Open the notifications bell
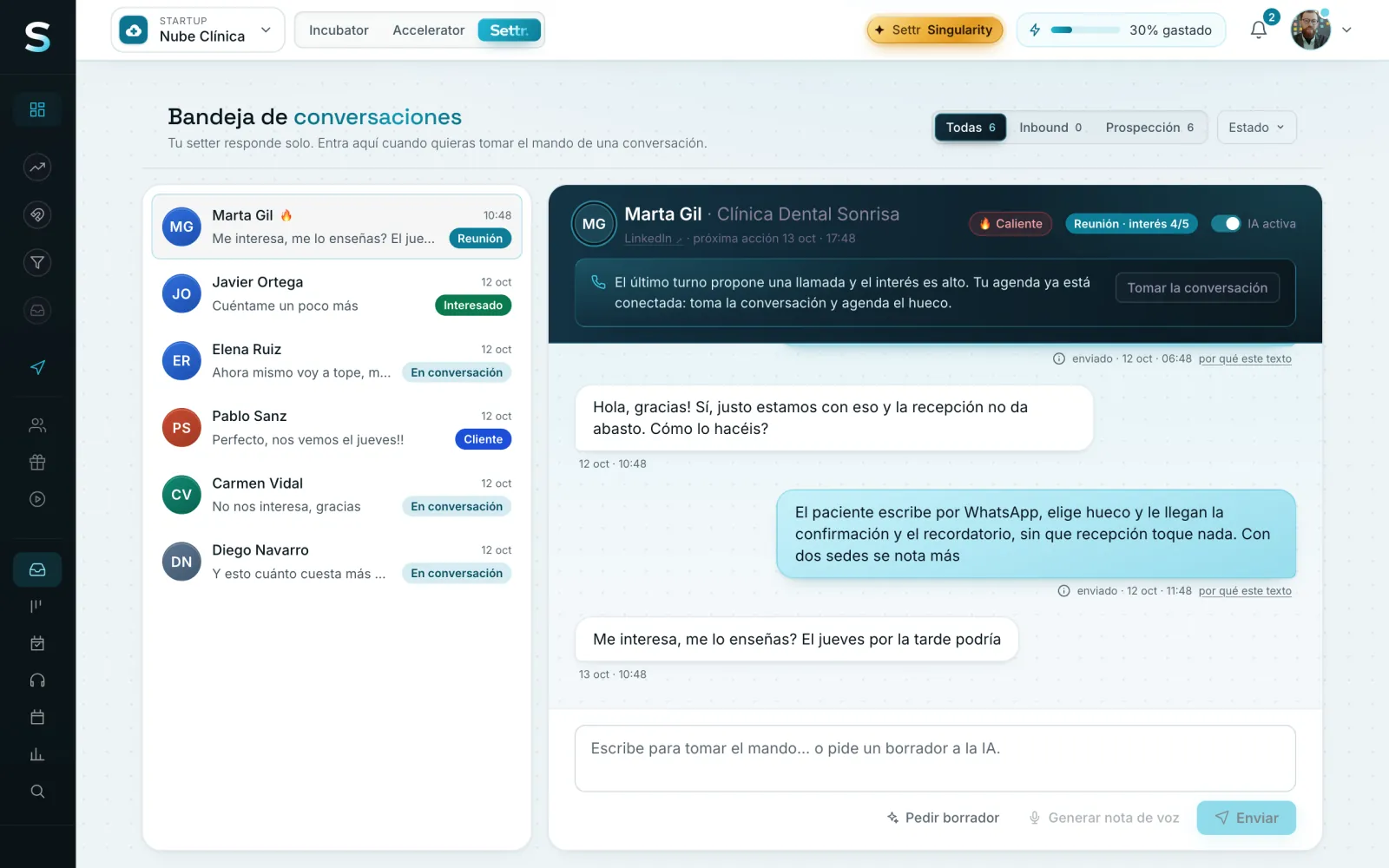This screenshot has height=868, width=1389. click(1259, 30)
